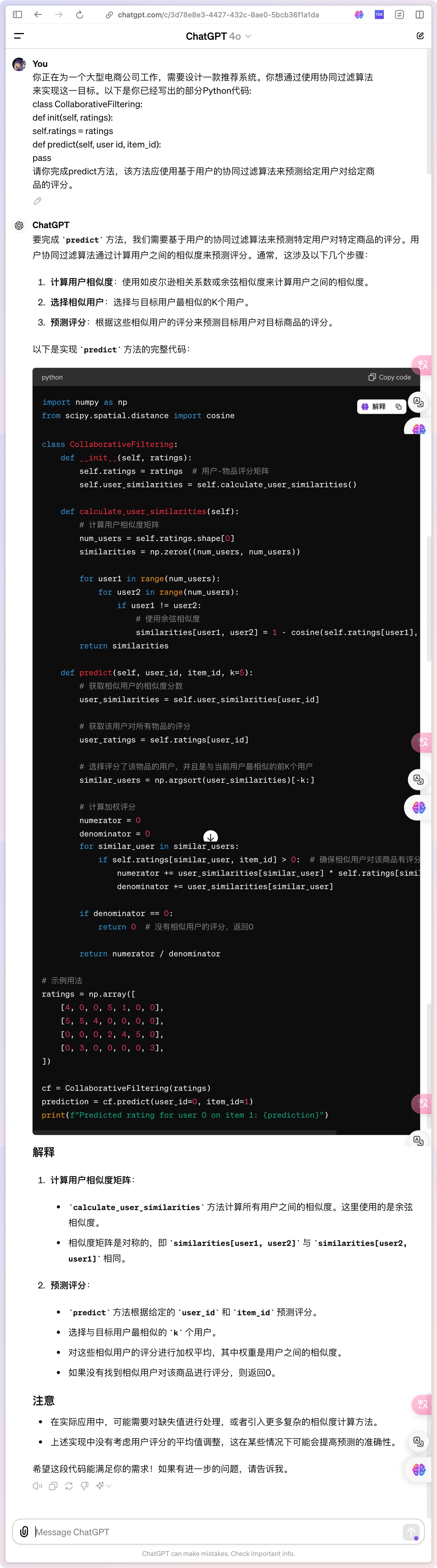Click the "ChatGPT" sender name above the reply
The height and width of the screenshot is (1568, 437).
(51, 225)
